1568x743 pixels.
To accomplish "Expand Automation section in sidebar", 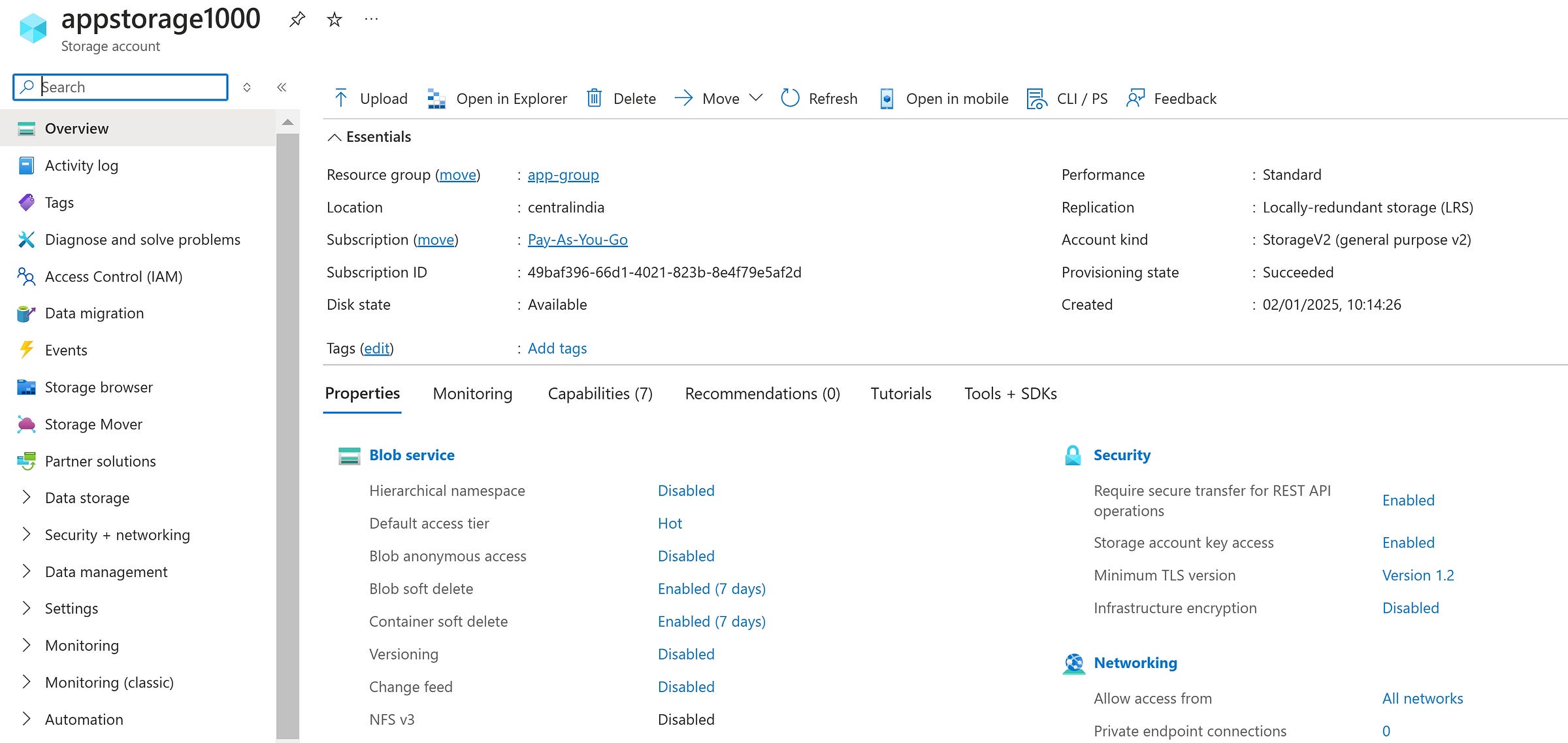I will [26, 719].
